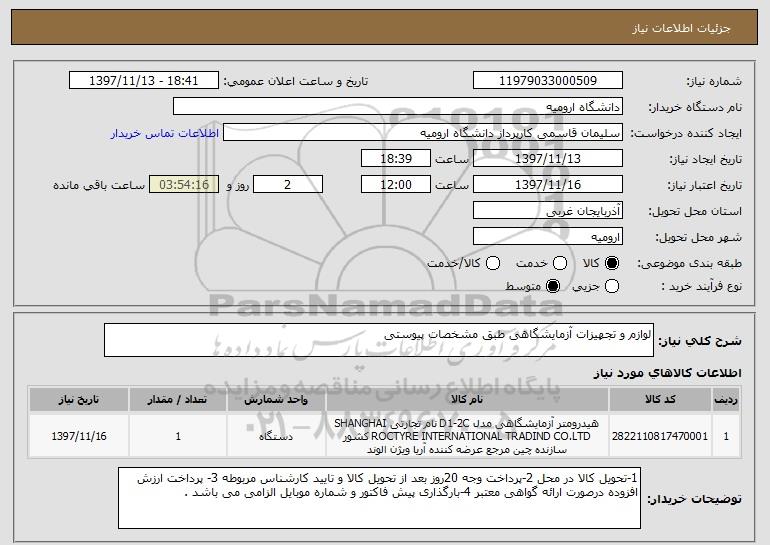
Task: Open the buyer contact information link
Action: coord(165,133)
